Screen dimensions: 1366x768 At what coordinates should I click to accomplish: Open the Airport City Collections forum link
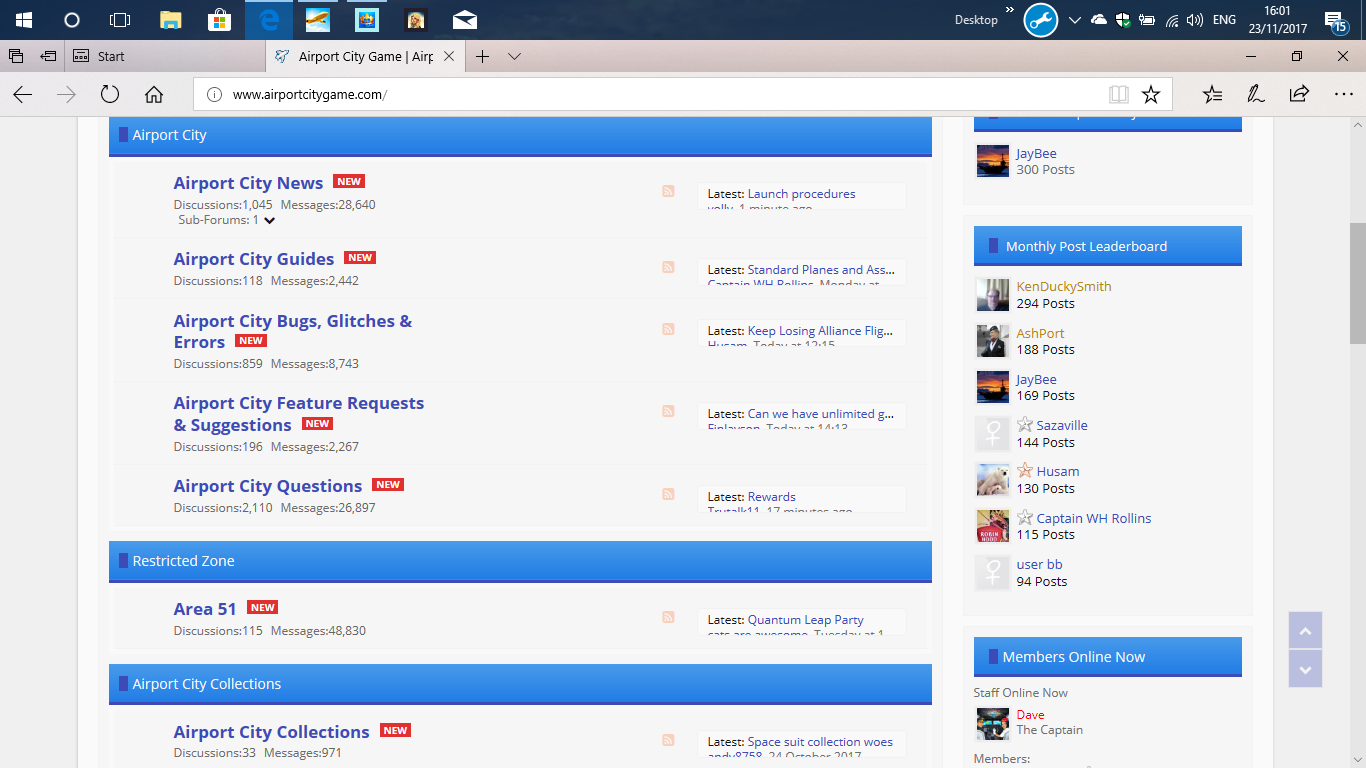pos(272,732)
